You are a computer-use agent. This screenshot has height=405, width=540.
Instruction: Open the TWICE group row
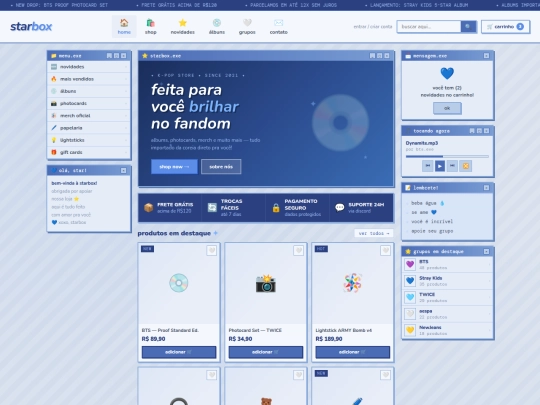point(447,298)
